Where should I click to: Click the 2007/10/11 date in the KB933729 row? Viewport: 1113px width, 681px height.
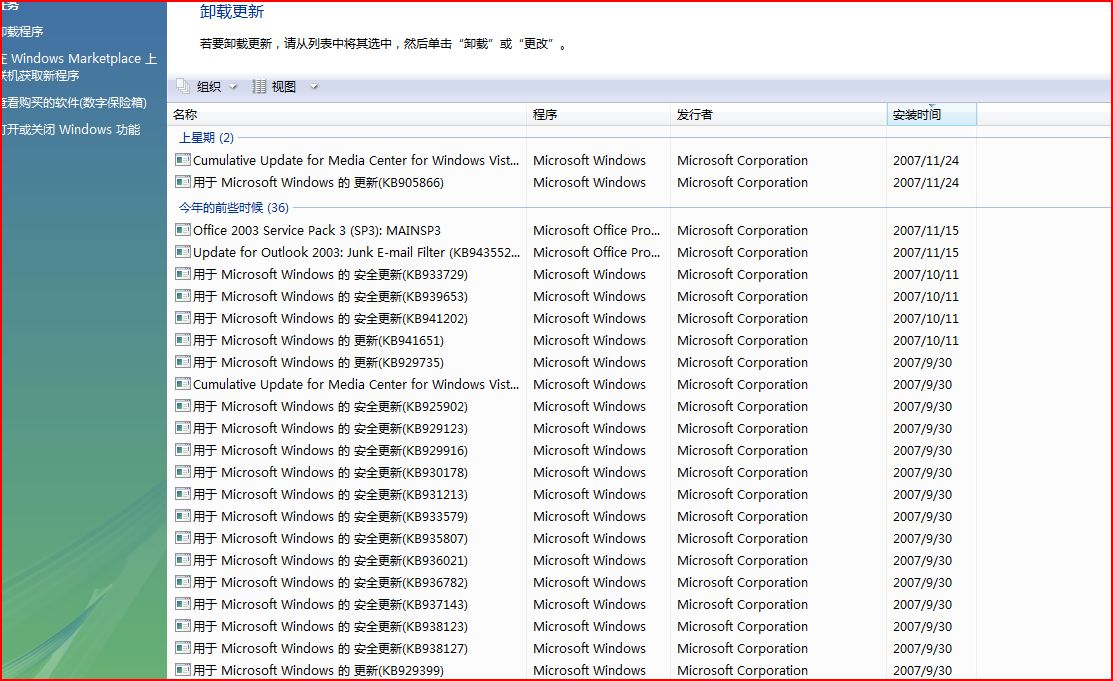point(926,274)
